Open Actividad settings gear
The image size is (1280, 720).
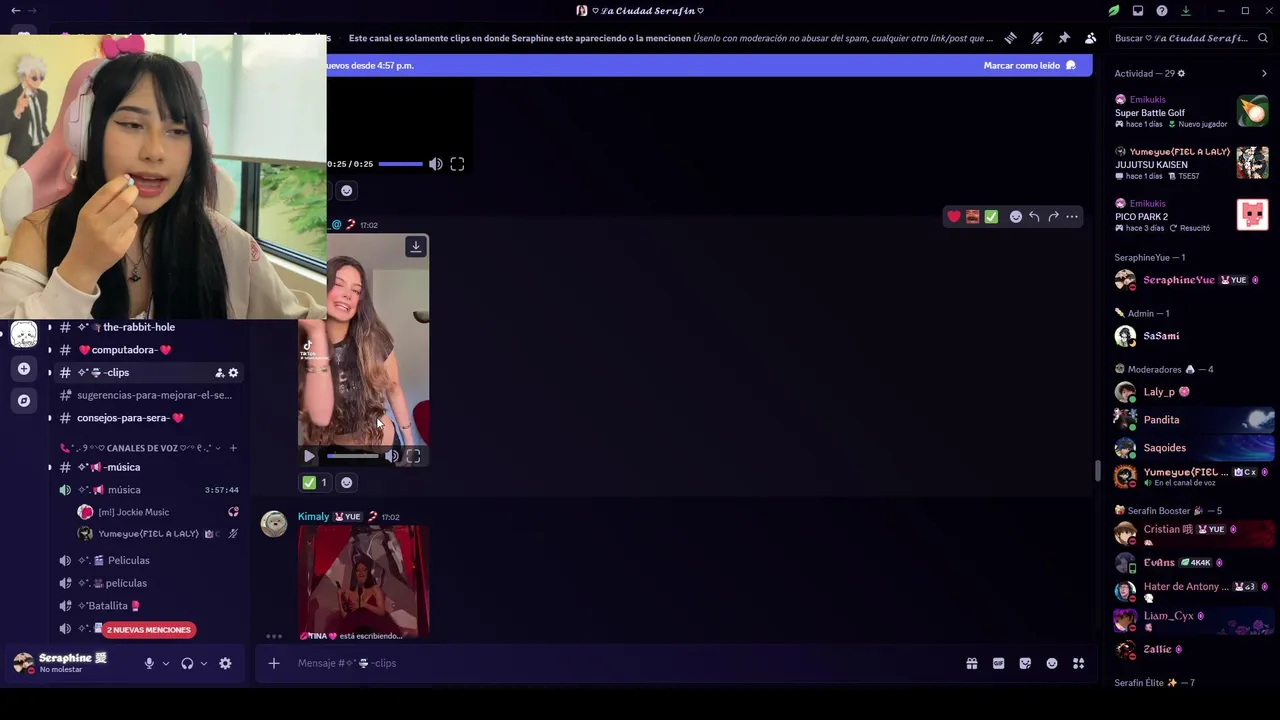point(1181,73)
